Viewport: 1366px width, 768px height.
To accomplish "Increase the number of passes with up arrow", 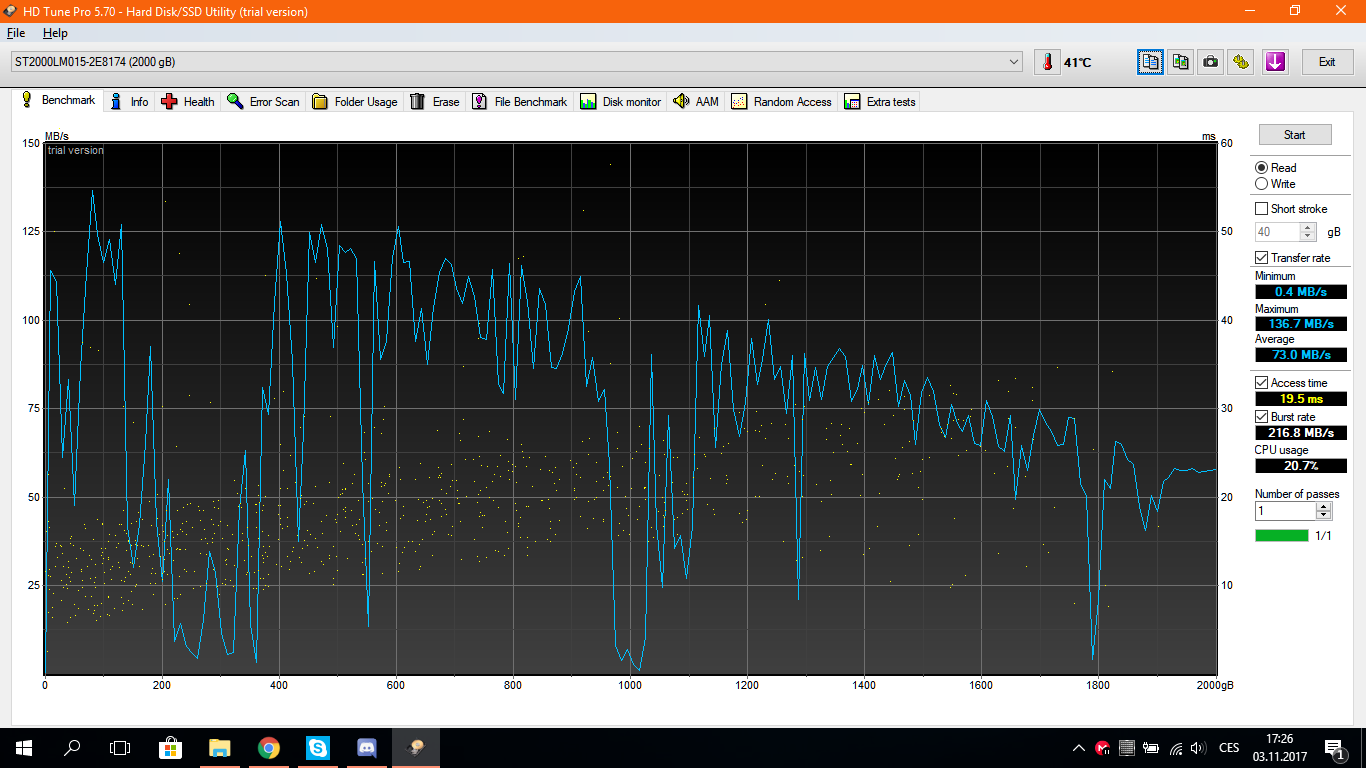I will point(1324,506).
